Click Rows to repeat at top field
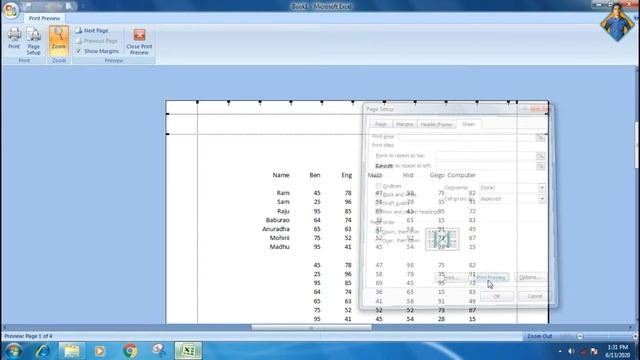This screenshot has width=640, height=360. point(485,156)
